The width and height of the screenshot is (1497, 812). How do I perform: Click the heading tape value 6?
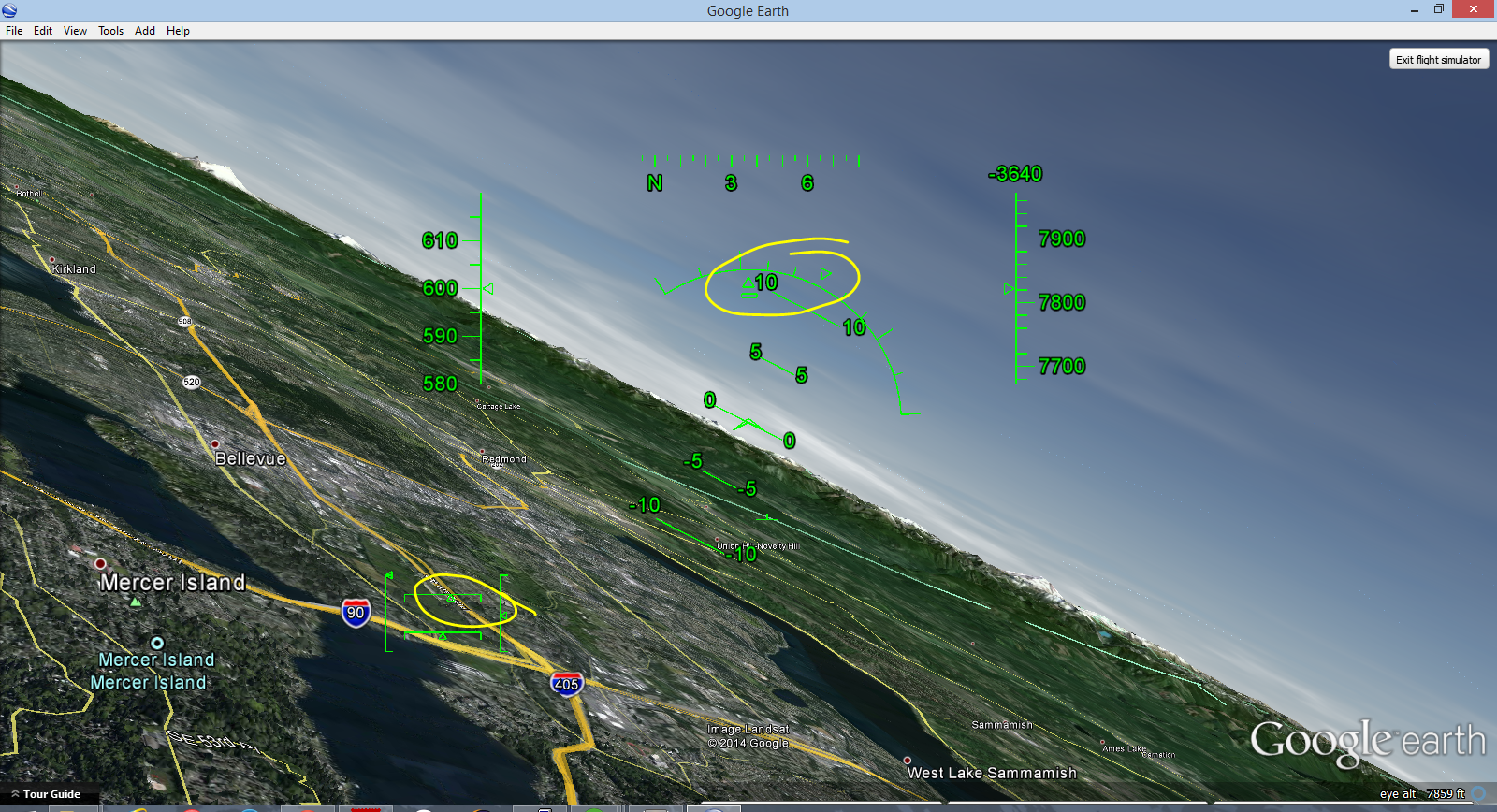coord(807,183)
